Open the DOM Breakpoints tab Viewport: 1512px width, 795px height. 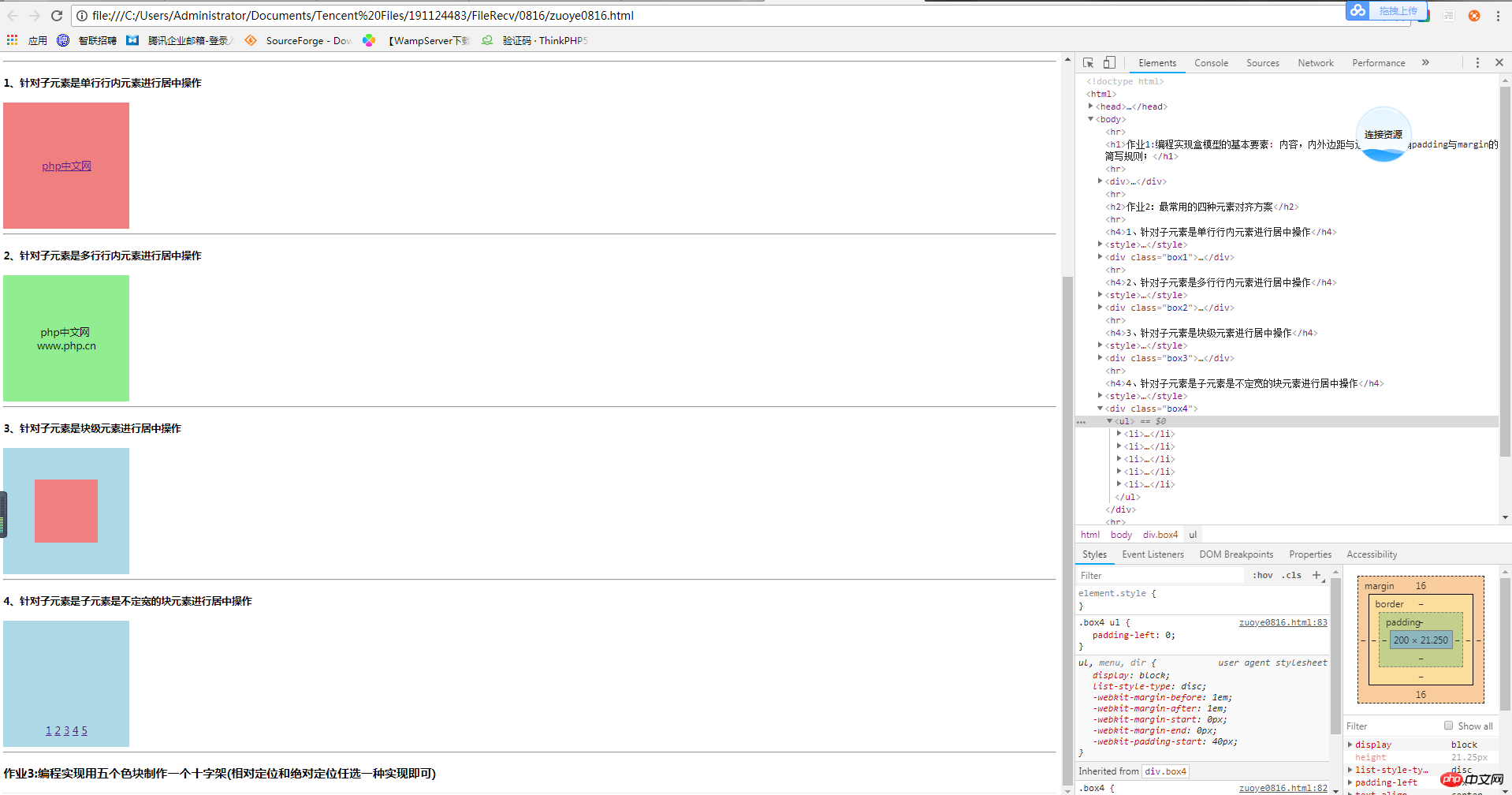tap(1236, 554)
